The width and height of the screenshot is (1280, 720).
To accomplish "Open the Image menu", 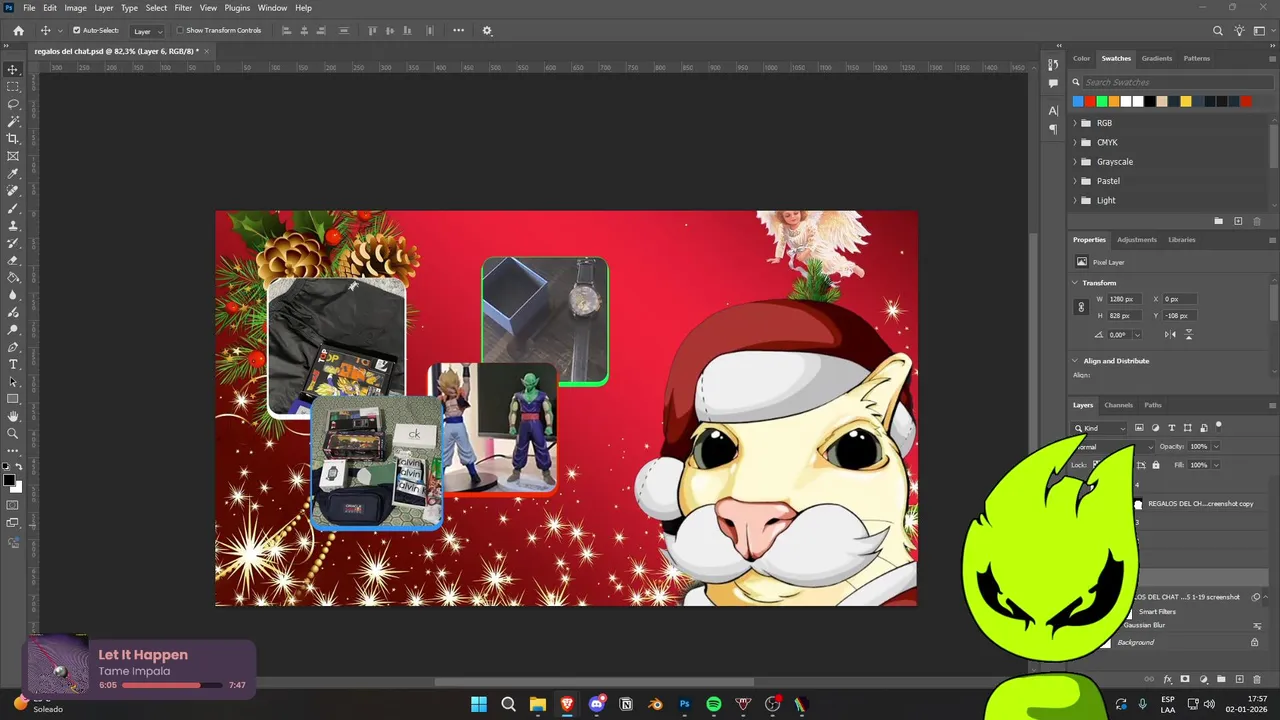I will coord(75,8).
